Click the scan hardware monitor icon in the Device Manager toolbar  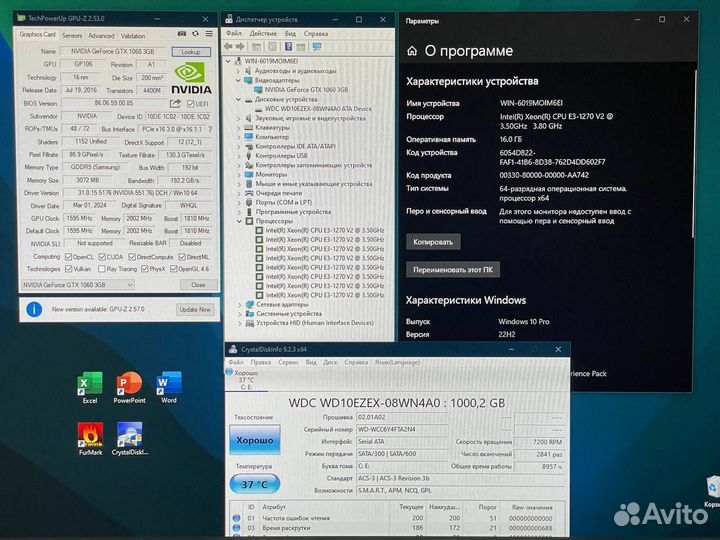pos(317,46)
